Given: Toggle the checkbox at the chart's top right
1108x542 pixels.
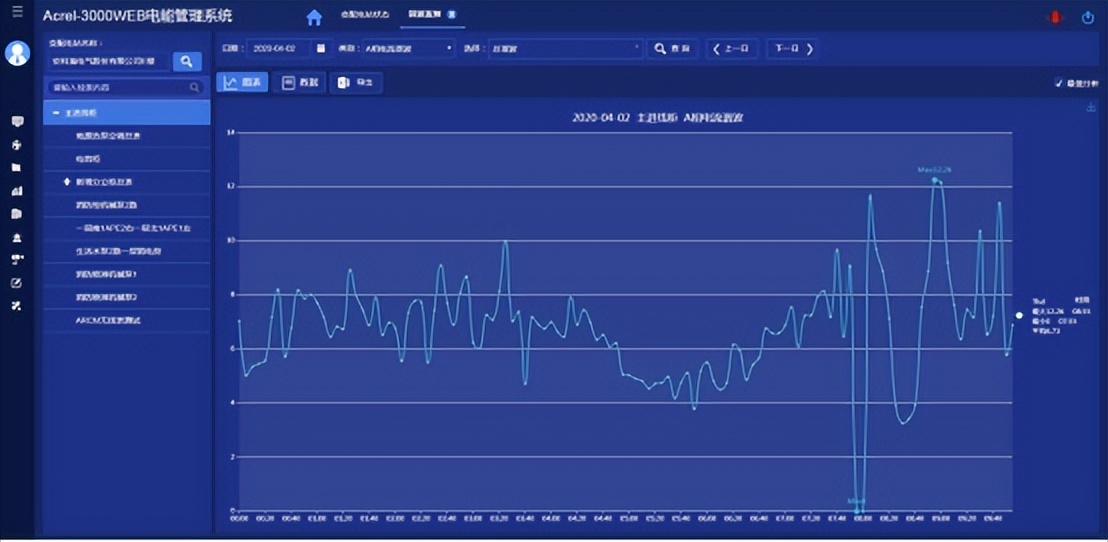Looking at the screenshot, I should click(x=1059, y=83).
